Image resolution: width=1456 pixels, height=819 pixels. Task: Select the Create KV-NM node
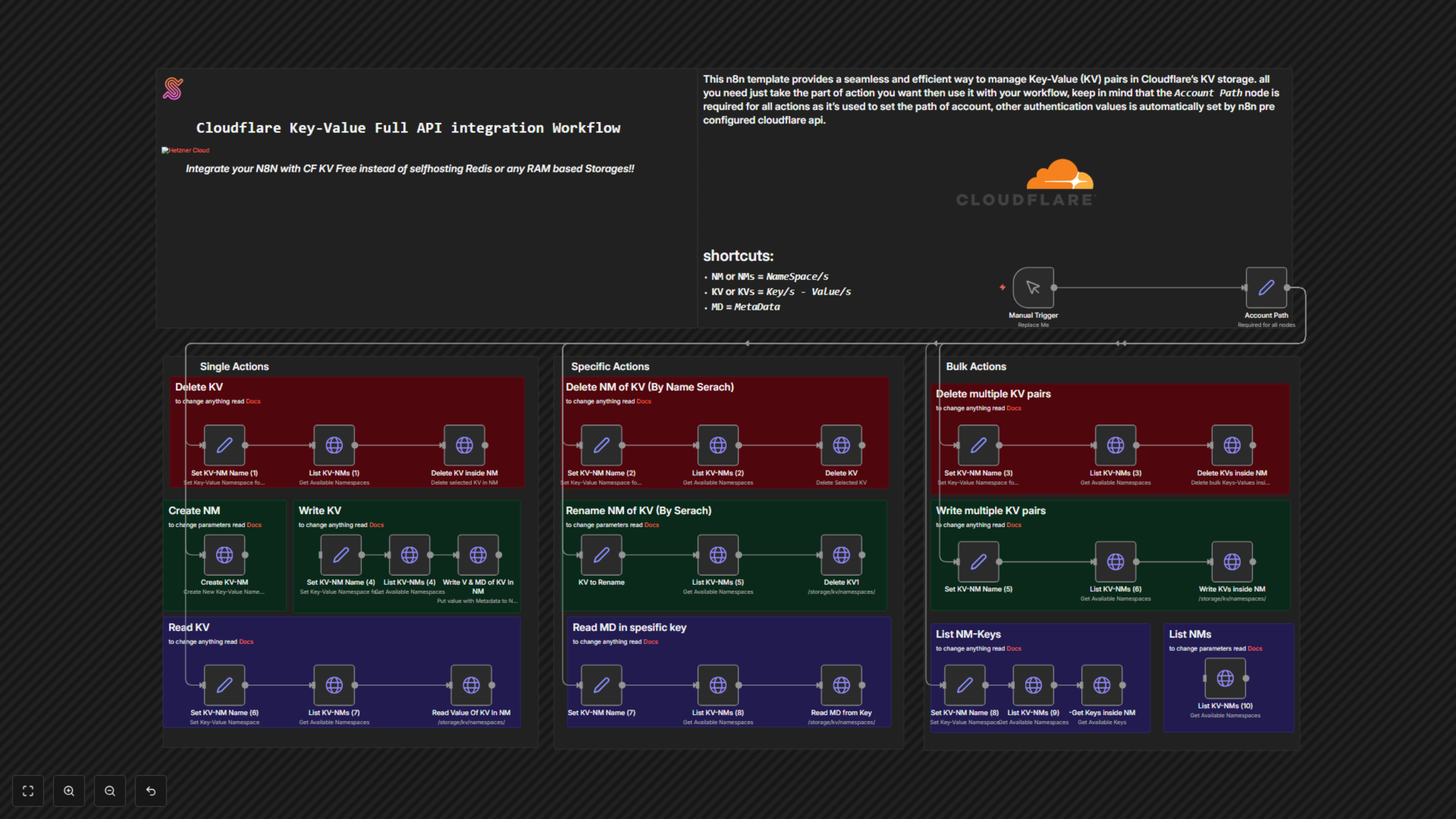(x=224, y=554)
